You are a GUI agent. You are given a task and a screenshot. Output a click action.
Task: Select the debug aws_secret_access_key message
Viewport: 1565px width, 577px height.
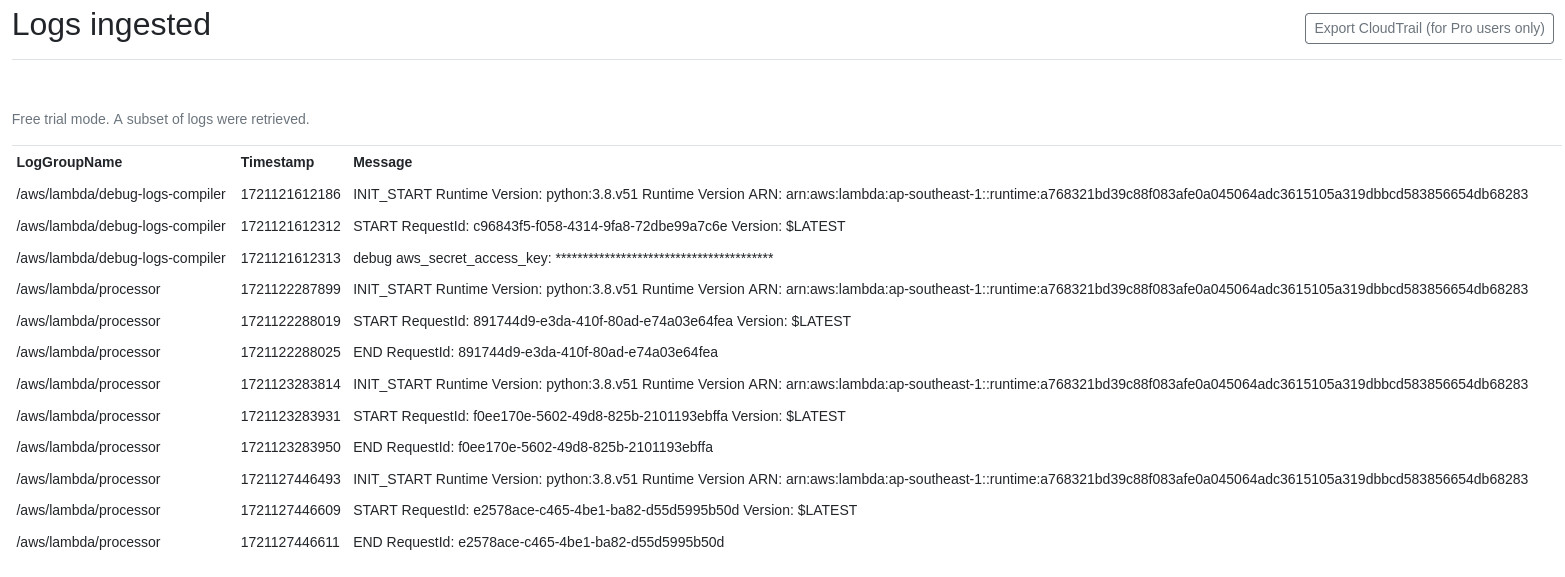[562, 258]
